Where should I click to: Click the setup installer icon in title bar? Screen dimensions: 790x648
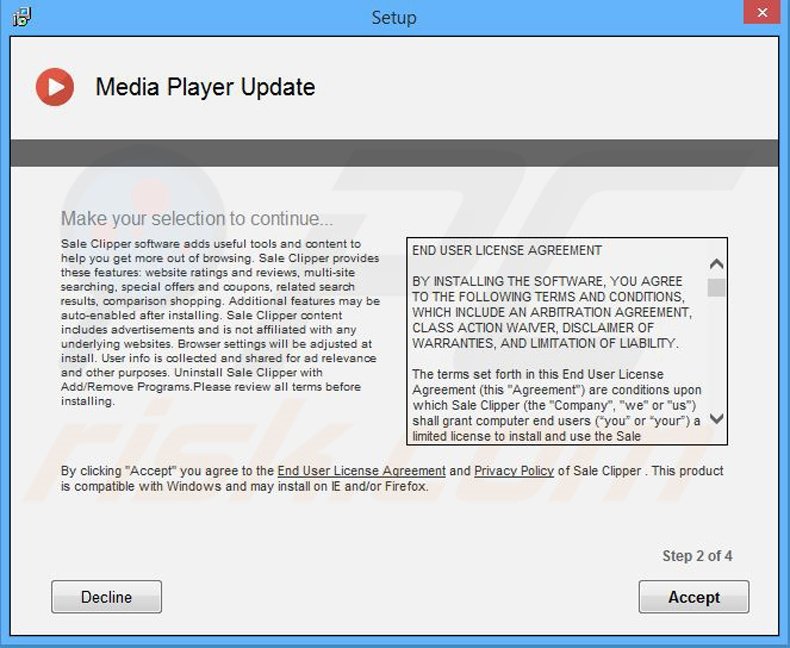[x=22, y=17]
